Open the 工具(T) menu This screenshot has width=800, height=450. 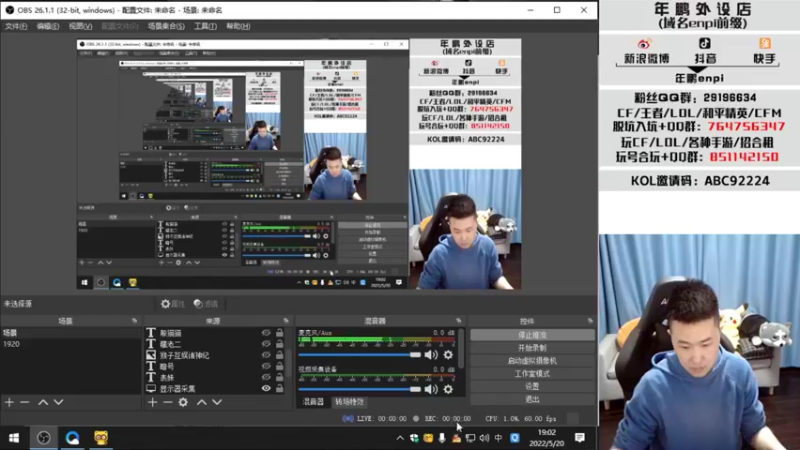(x=205, y=26)
